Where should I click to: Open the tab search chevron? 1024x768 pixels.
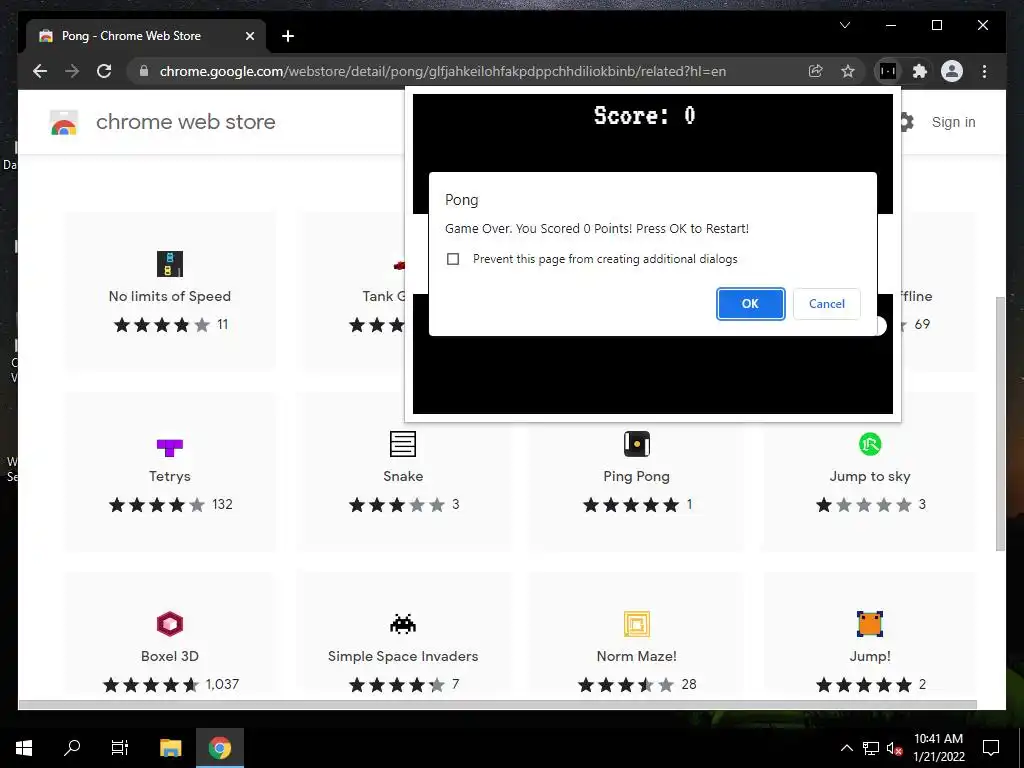844,25
